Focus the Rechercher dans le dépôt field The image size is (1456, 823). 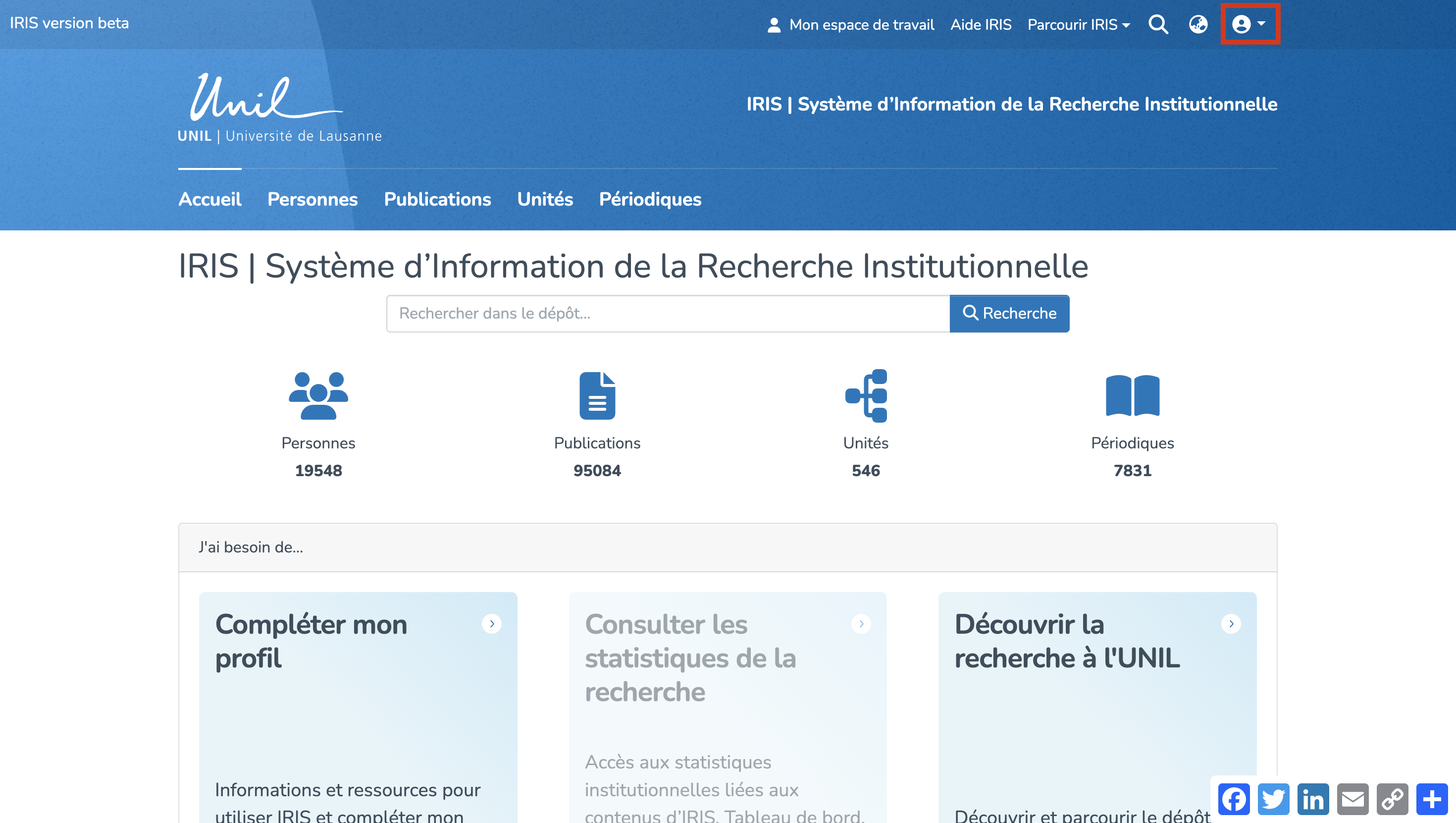click(x=667, y=313)
